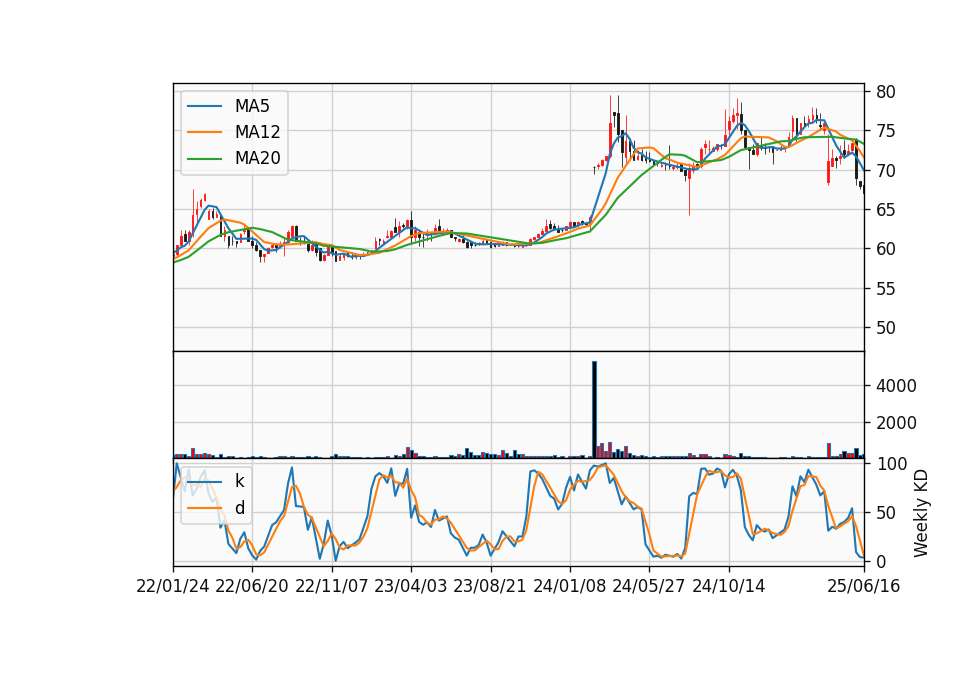
Task: Click the price axis label 70
Action: [885, 170]
